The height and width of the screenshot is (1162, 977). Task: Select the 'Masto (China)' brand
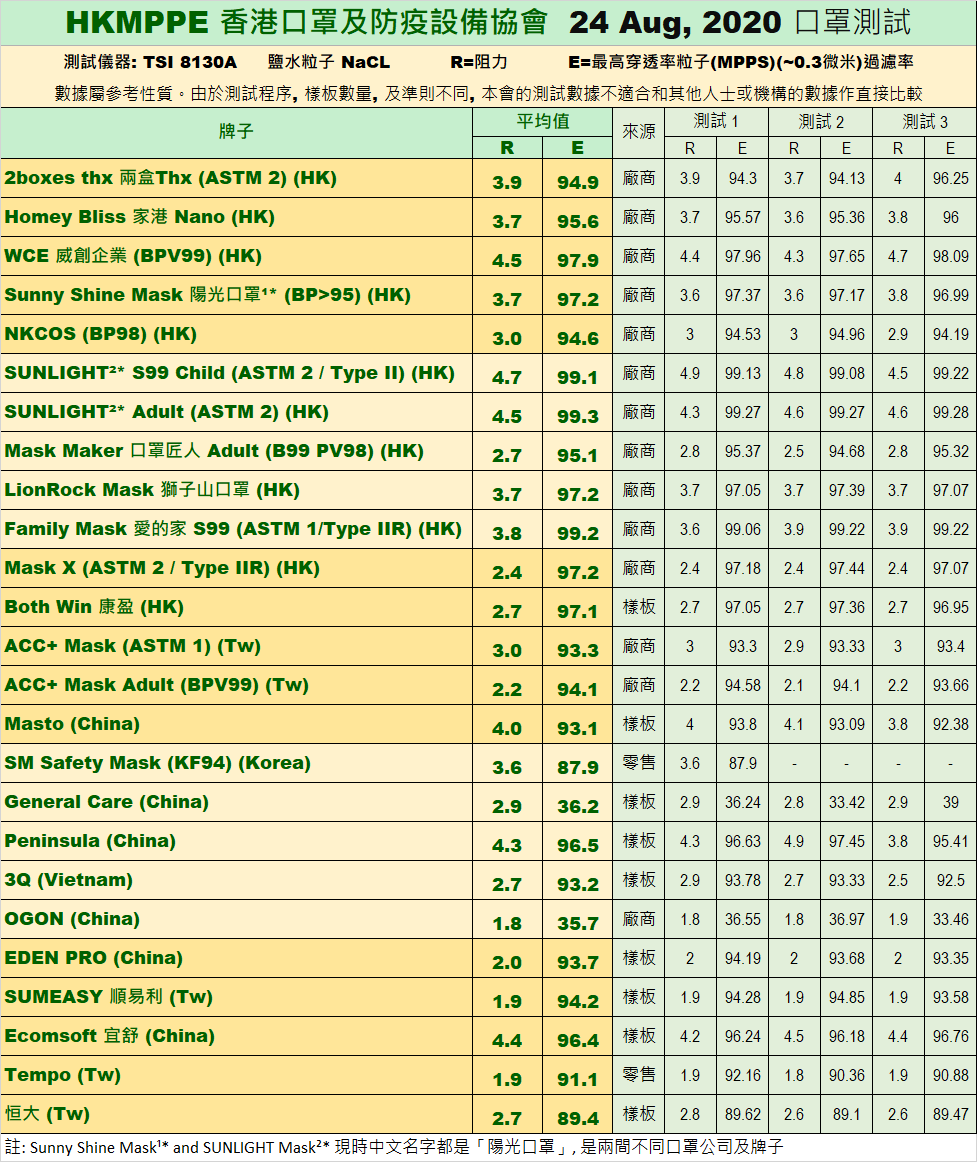(x=72, y=724)
